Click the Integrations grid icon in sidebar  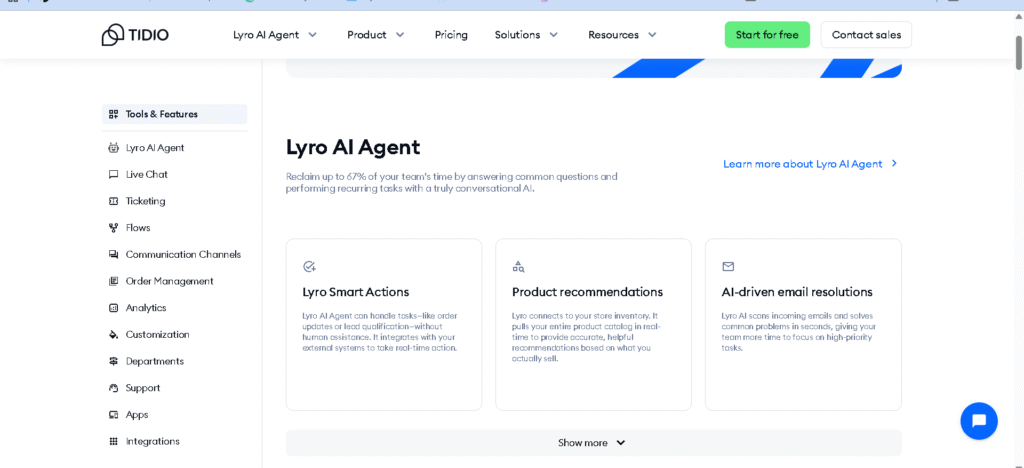click(113, 441)
